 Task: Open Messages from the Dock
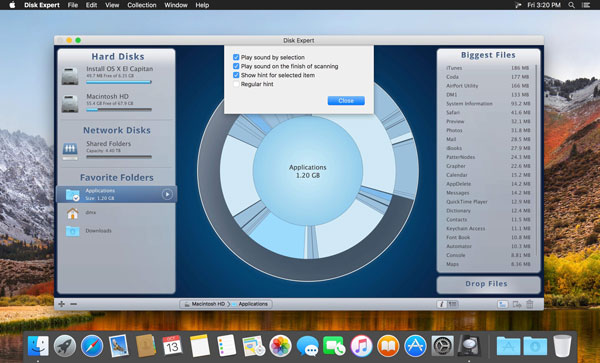tap(307, 346)
